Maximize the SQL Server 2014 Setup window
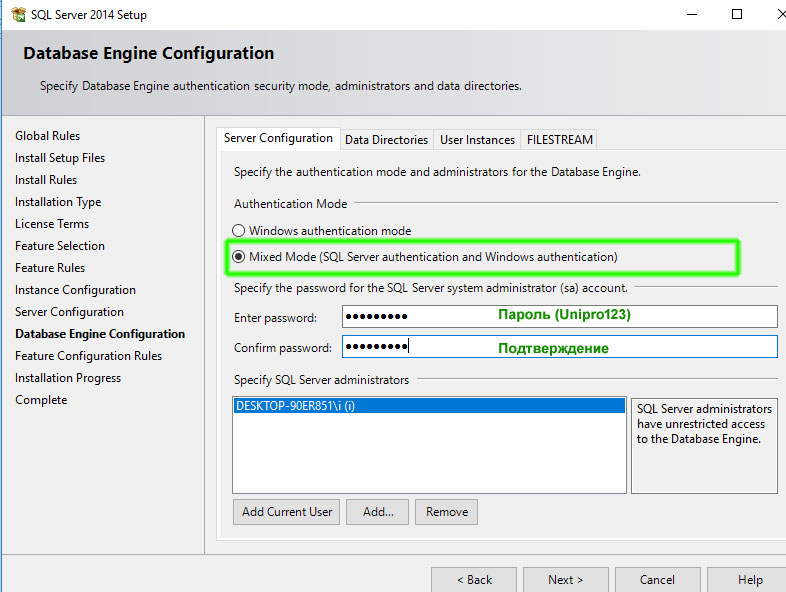Viewport: 786px width, 592px height. (x=737, y=15)
